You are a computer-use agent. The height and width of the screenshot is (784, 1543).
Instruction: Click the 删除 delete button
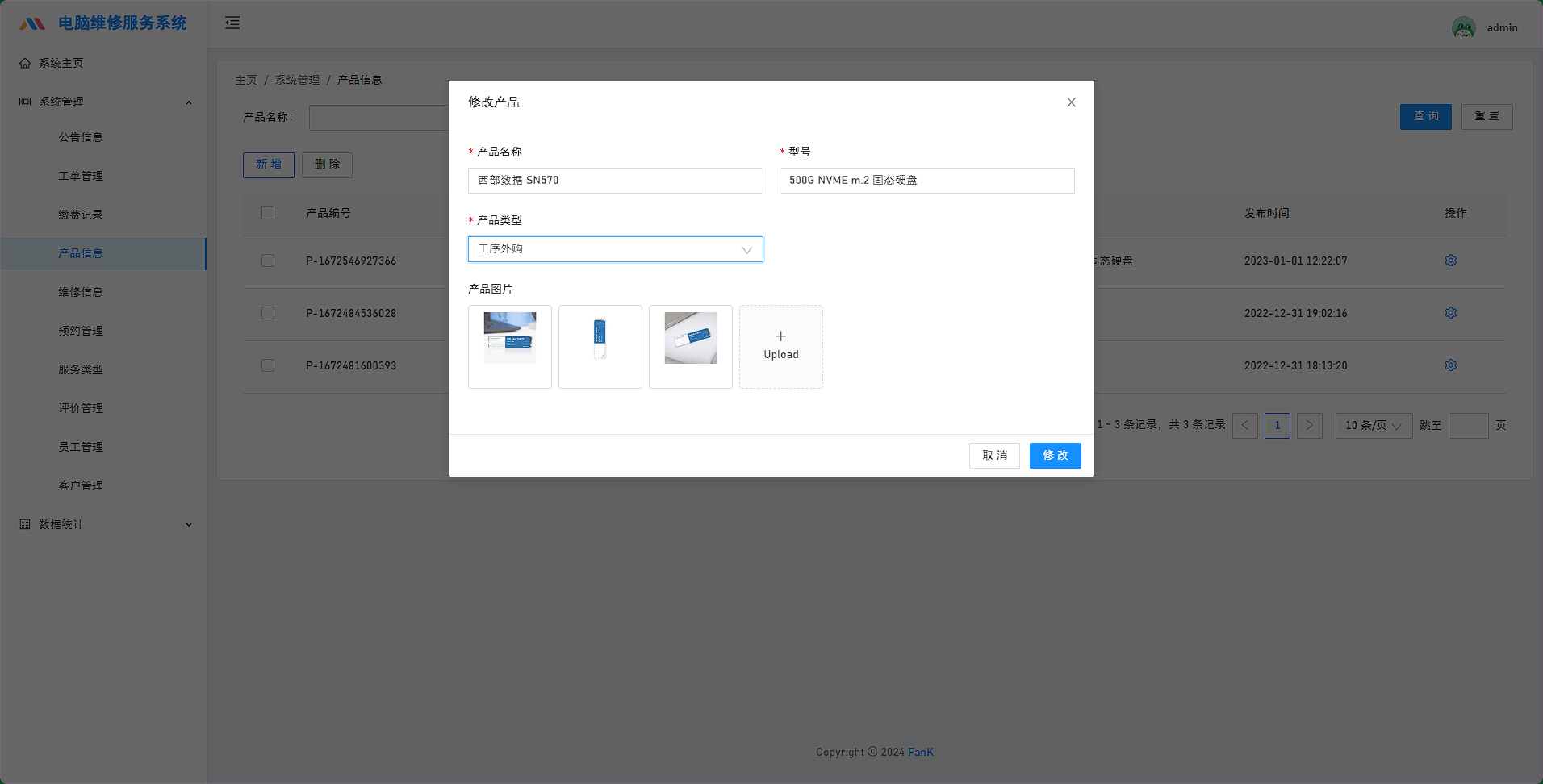[327, 165]
